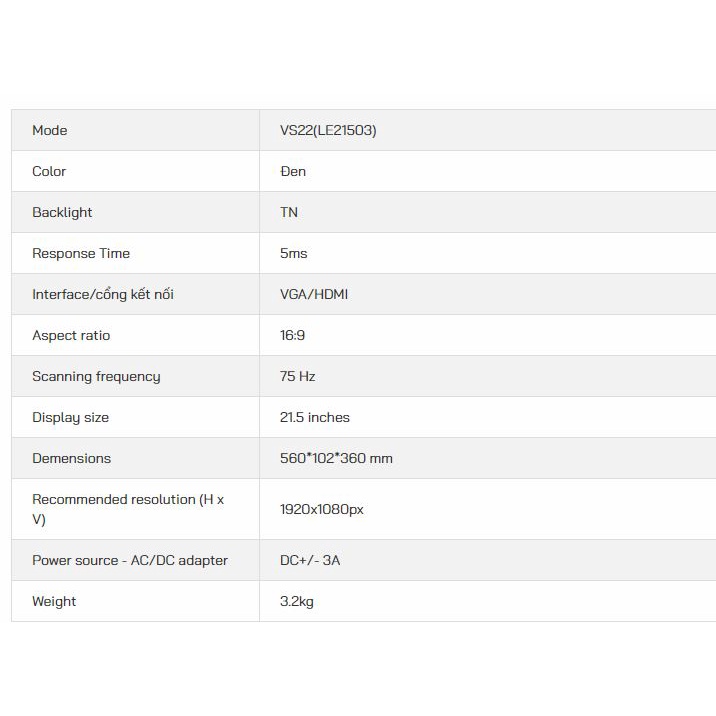Select the '560*102*360 mm' dimensions value
The height and width of the screenshot is (716, 716).
click(336, 458)
